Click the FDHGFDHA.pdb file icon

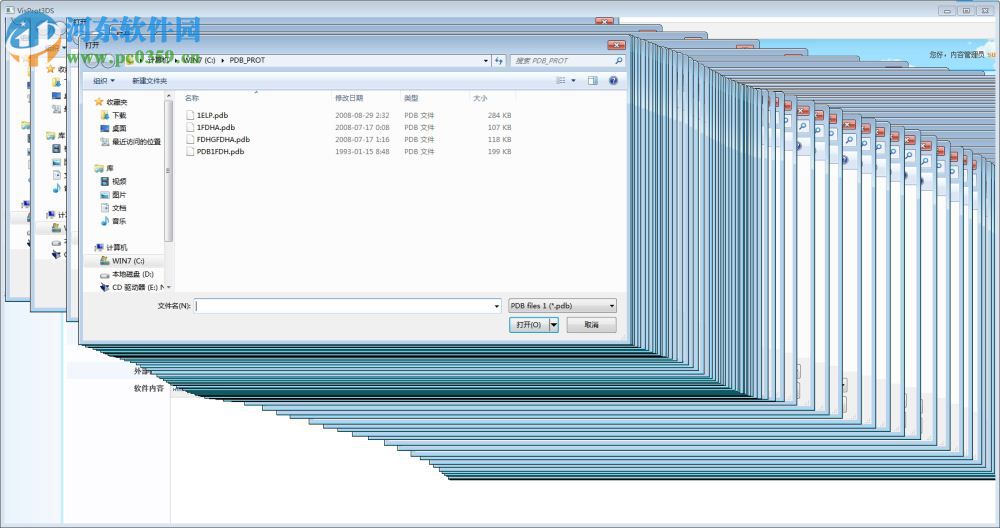click(190, 140)
